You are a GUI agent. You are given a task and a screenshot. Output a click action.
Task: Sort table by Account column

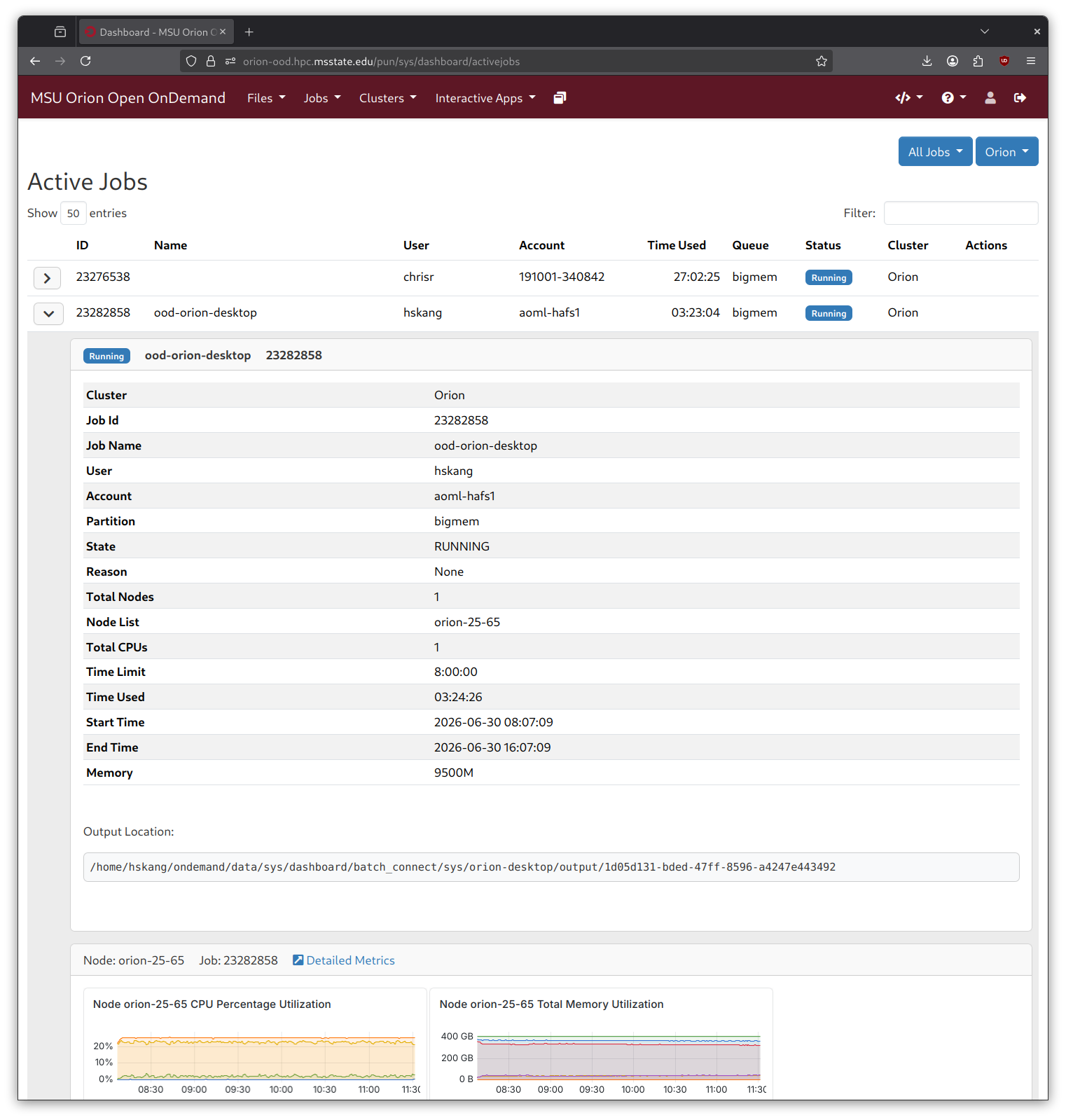541,245
